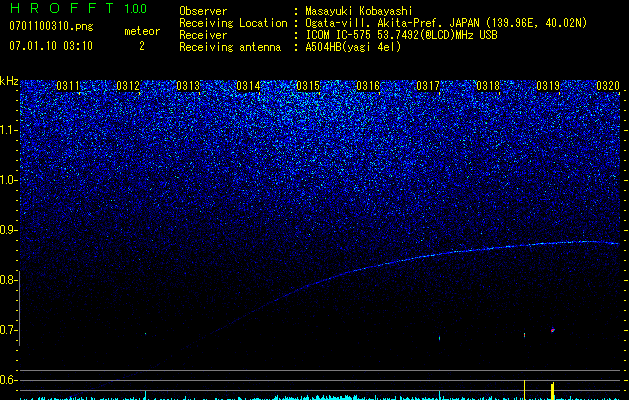Click the Receiver field label

tap(203, 35)
